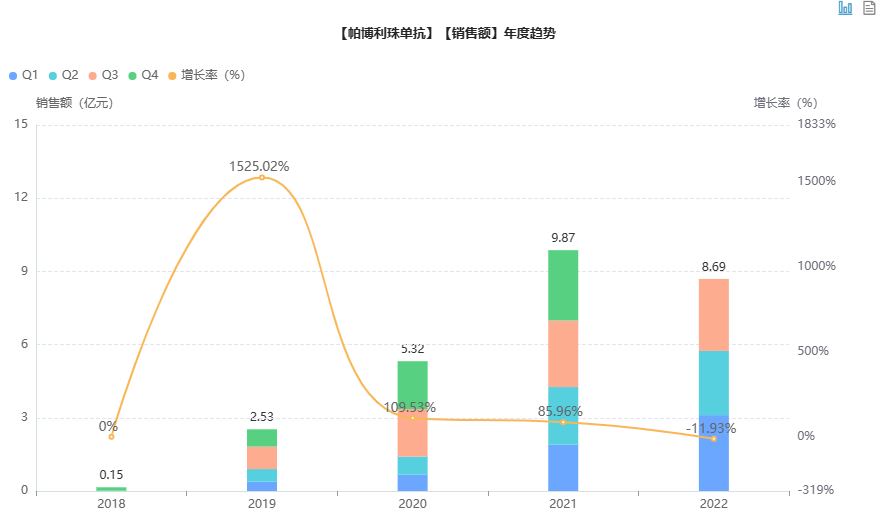Viewport: 891px width, 520px height.
Task: Select the -11.93% growth point in 2022
Action: pos(713,438)
